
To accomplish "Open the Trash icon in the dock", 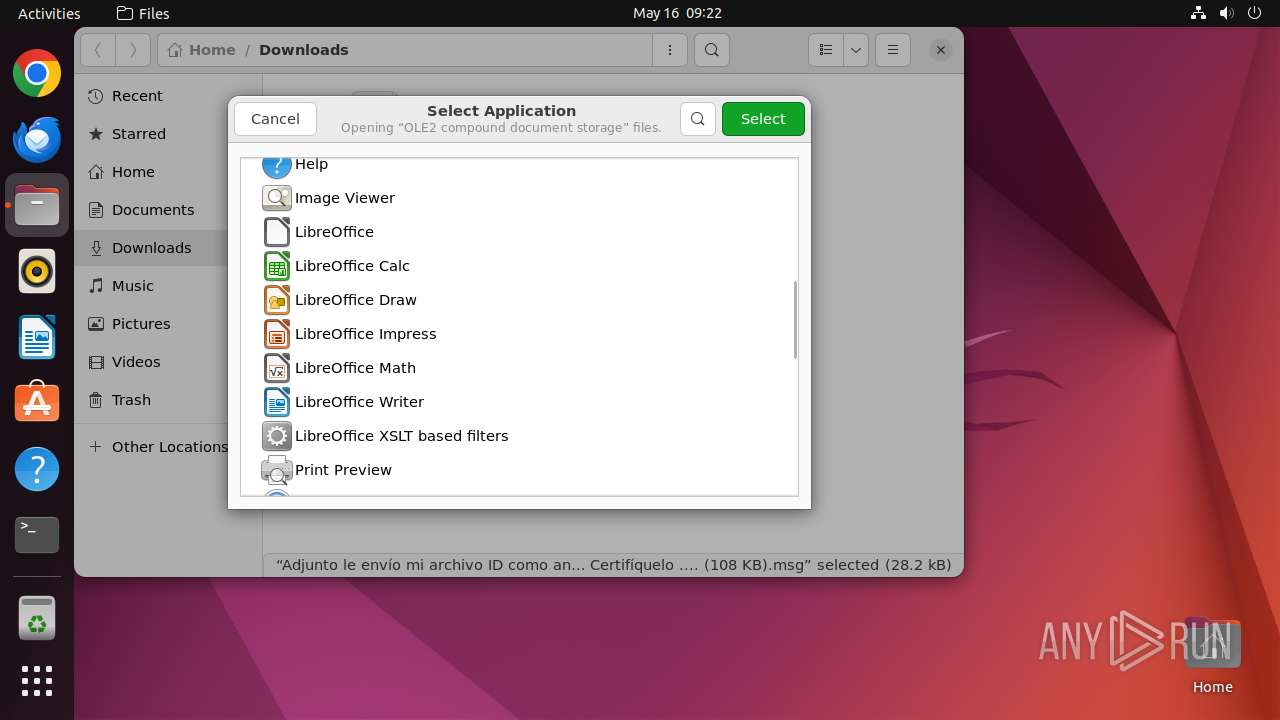I will [x=37, y=619].
